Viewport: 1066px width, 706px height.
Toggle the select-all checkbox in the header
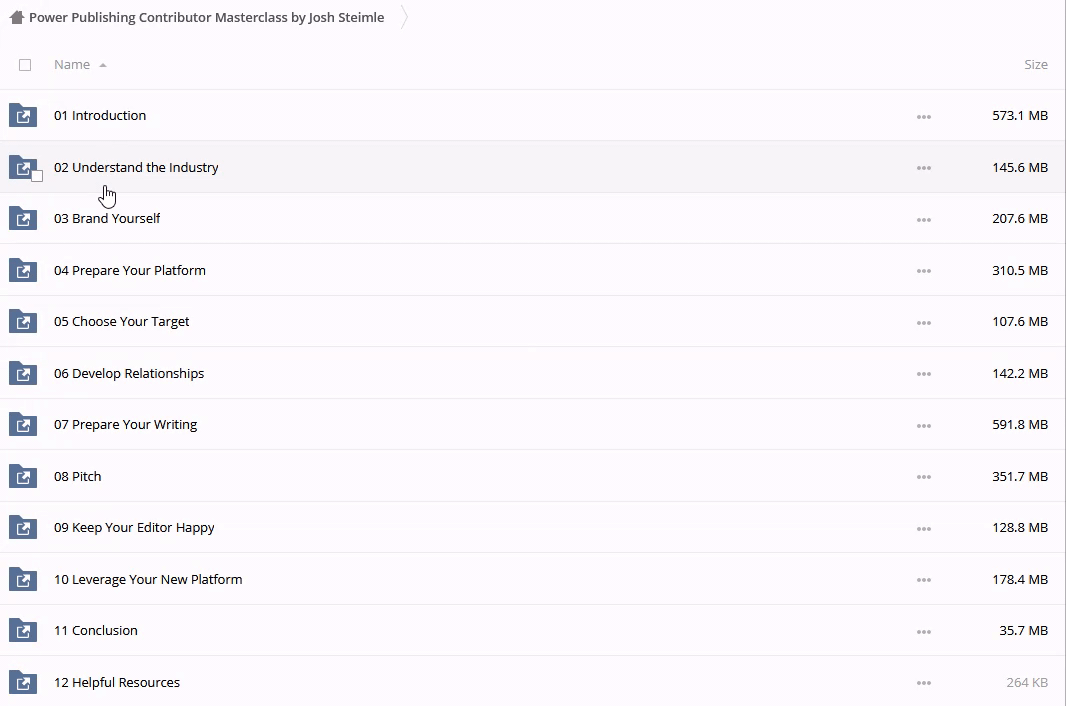tap(25, 65)
